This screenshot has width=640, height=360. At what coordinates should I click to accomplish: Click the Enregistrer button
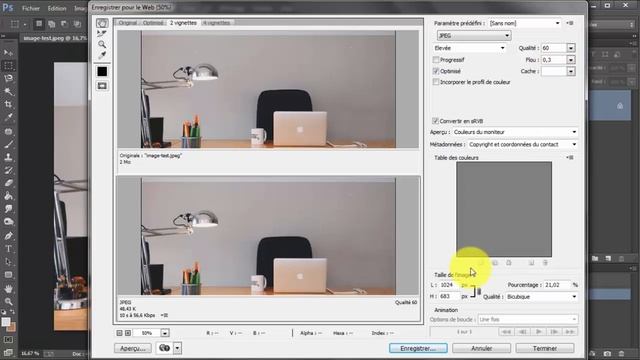click(x=418, y=348)
